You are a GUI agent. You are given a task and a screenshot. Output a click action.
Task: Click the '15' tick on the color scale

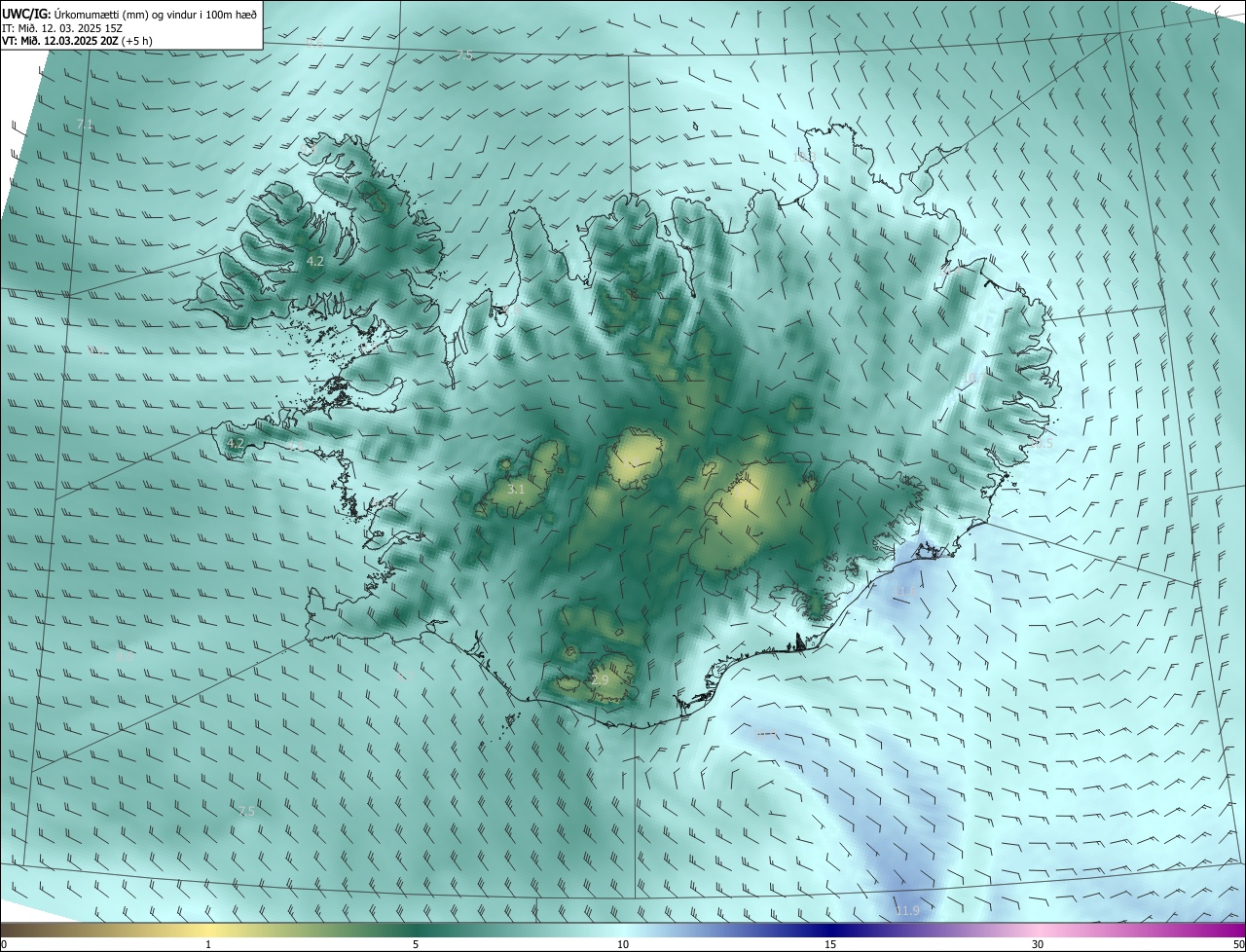tap(830, 944)
